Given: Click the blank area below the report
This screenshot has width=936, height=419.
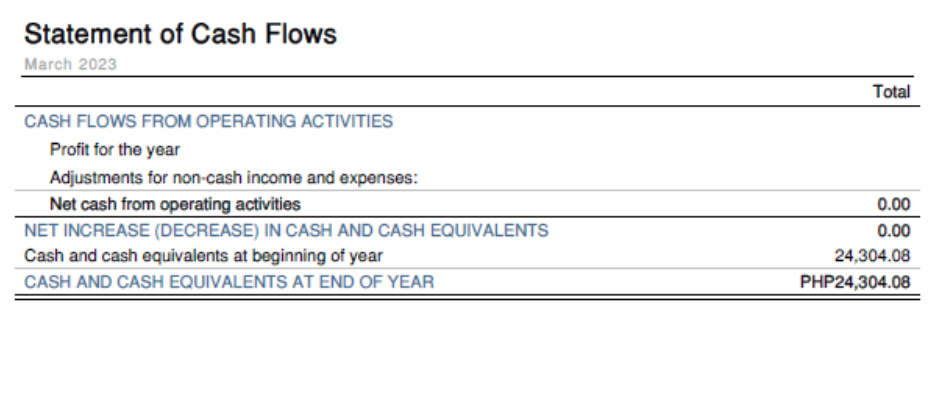Looking at the screenshot, I should click(x=466, y=360).
